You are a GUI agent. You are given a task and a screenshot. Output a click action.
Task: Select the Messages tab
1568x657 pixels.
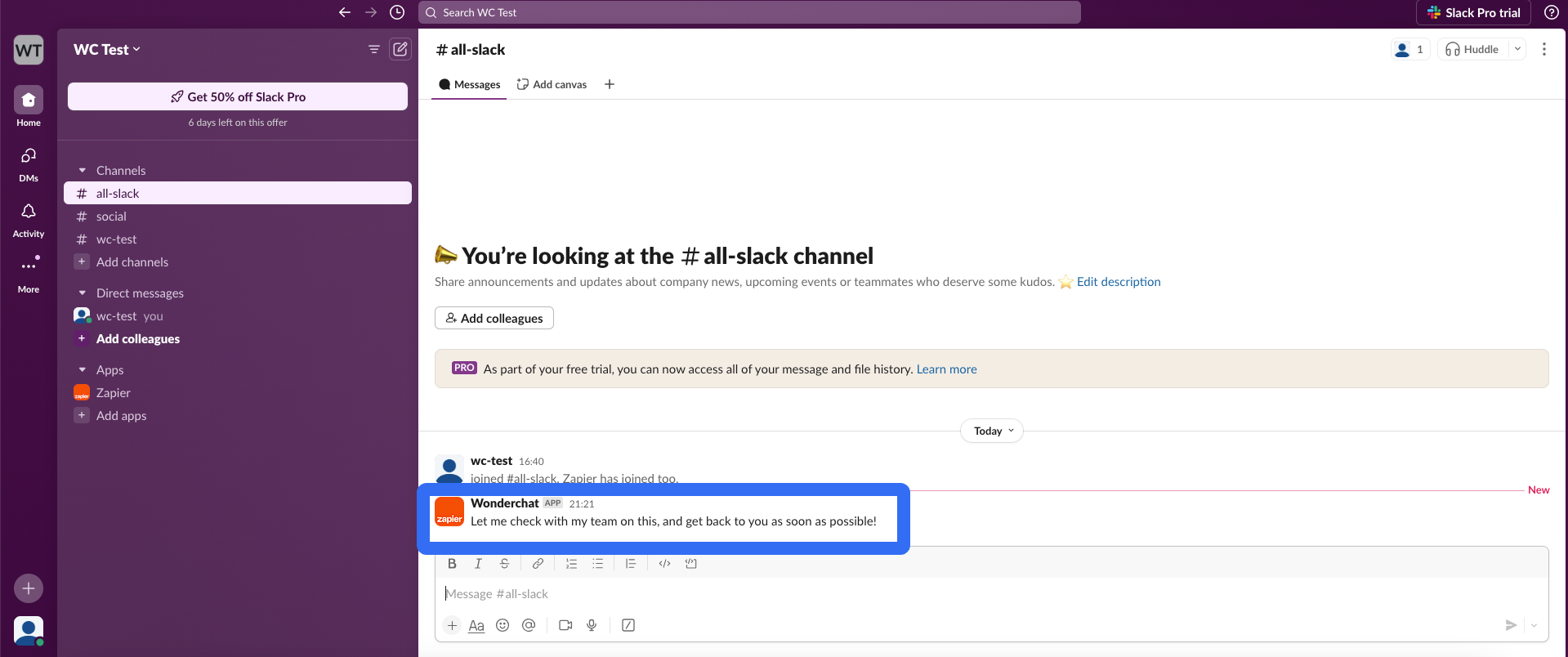[469, 84]
